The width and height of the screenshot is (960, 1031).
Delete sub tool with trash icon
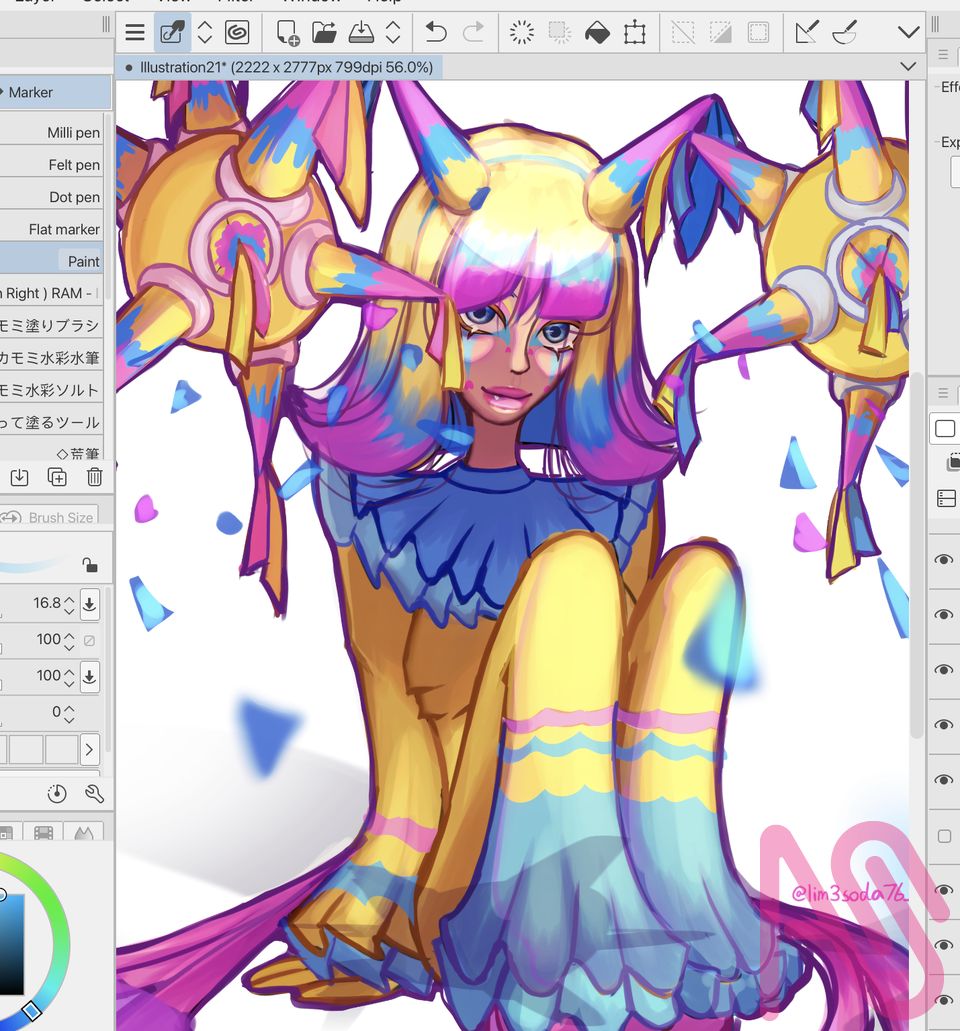coord(94,477)
